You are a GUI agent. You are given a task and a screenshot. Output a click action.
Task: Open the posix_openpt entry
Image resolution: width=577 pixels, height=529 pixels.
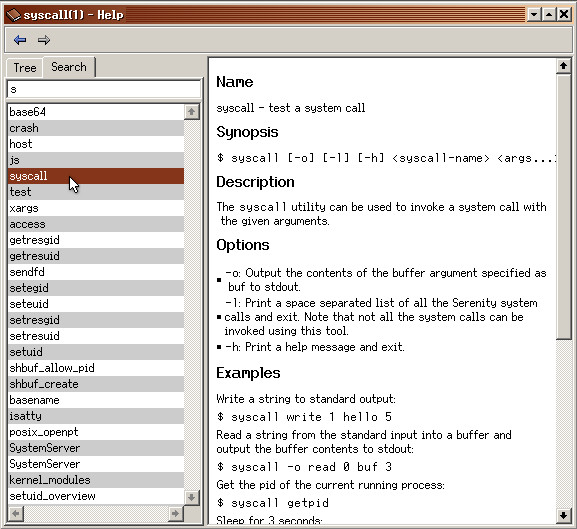pos(96,432)
